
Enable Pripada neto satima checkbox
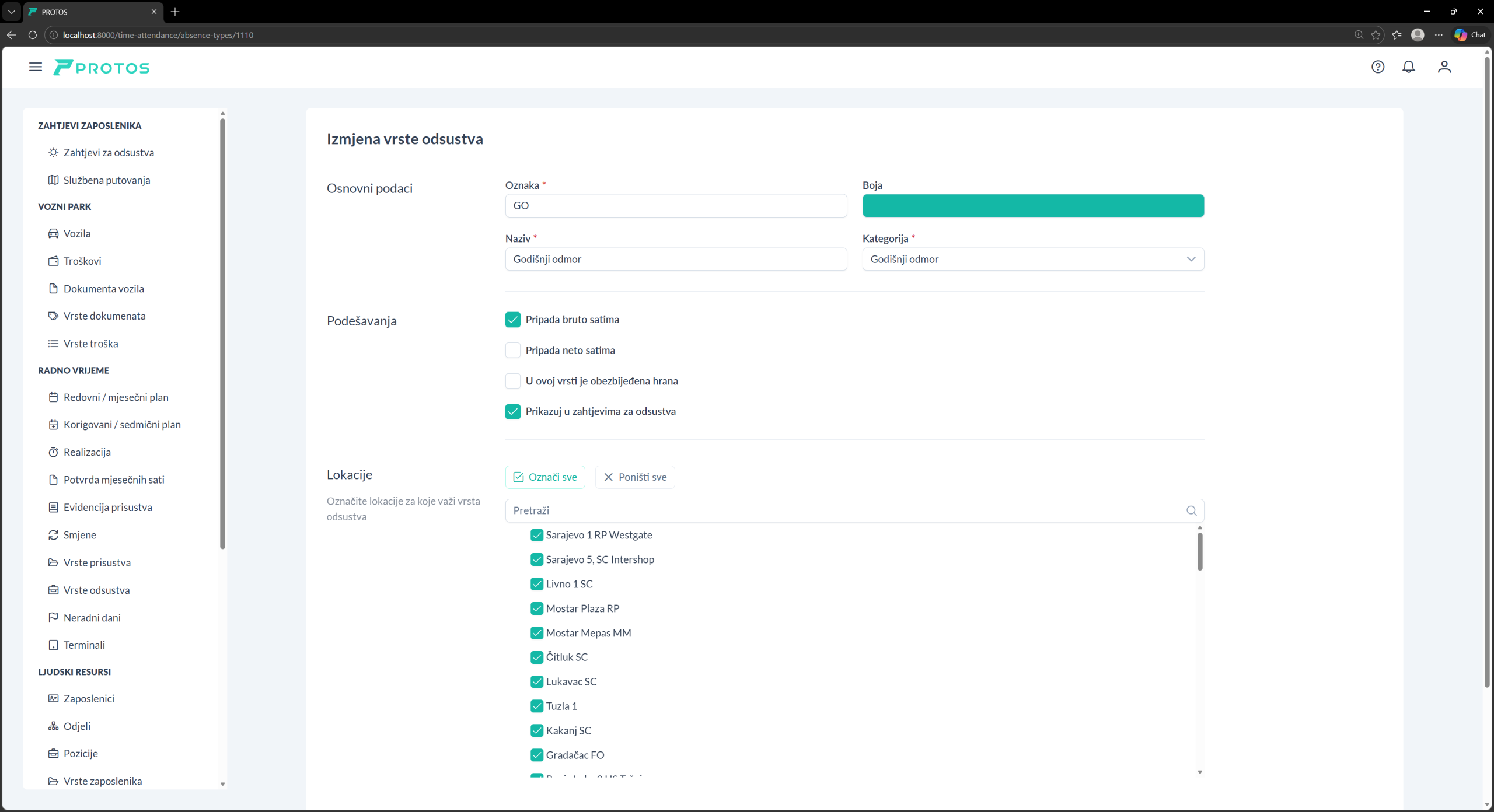point(512,350)
